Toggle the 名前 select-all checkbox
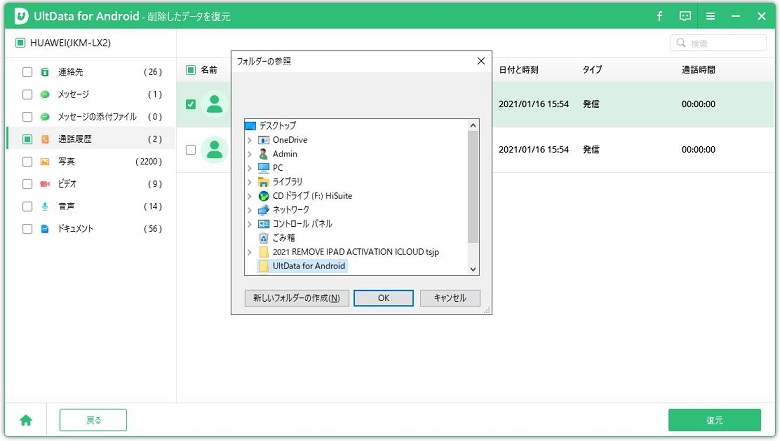The image size is (780, 441). coord(191,70)
